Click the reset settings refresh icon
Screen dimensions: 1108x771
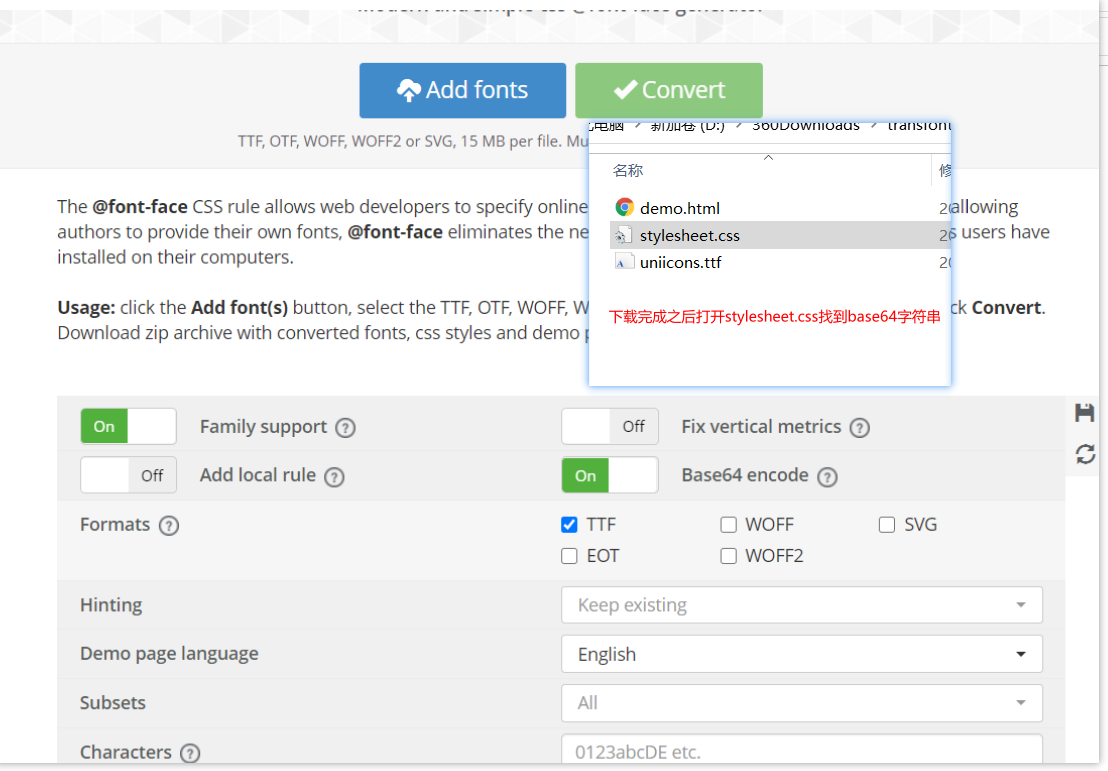click(x=1085, y=454)
